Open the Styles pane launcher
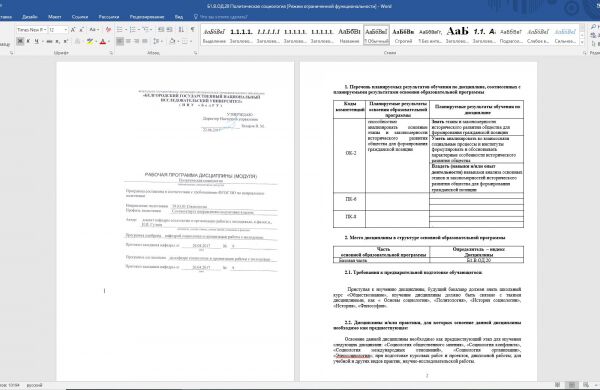The height and width of the screenshot is (390, 600). (584, 53)
